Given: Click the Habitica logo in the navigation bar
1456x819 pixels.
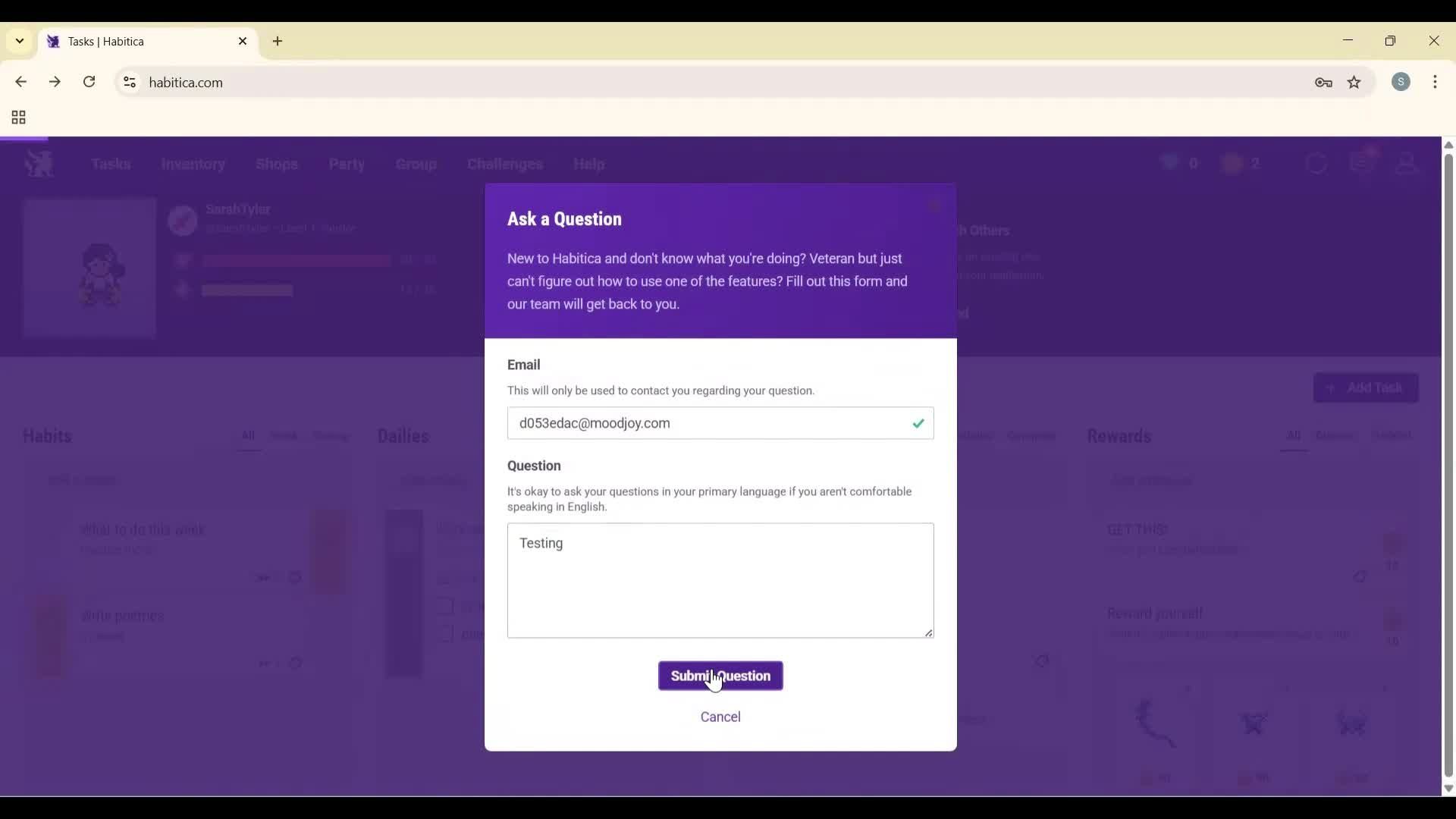Looking at the screenshot, I should tap(39, 164).
